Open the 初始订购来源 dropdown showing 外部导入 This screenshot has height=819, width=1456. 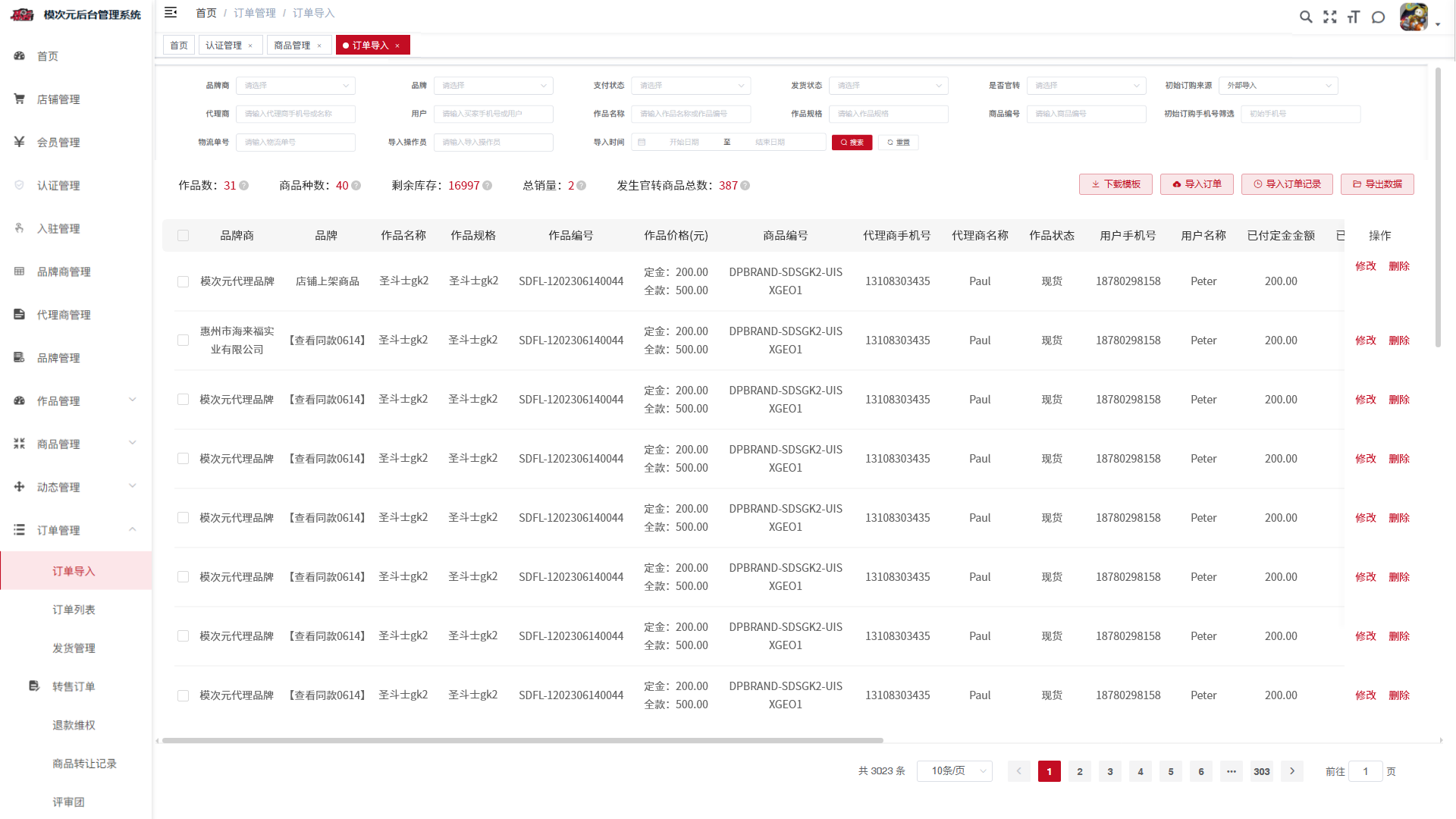(x=1279, y=86)
